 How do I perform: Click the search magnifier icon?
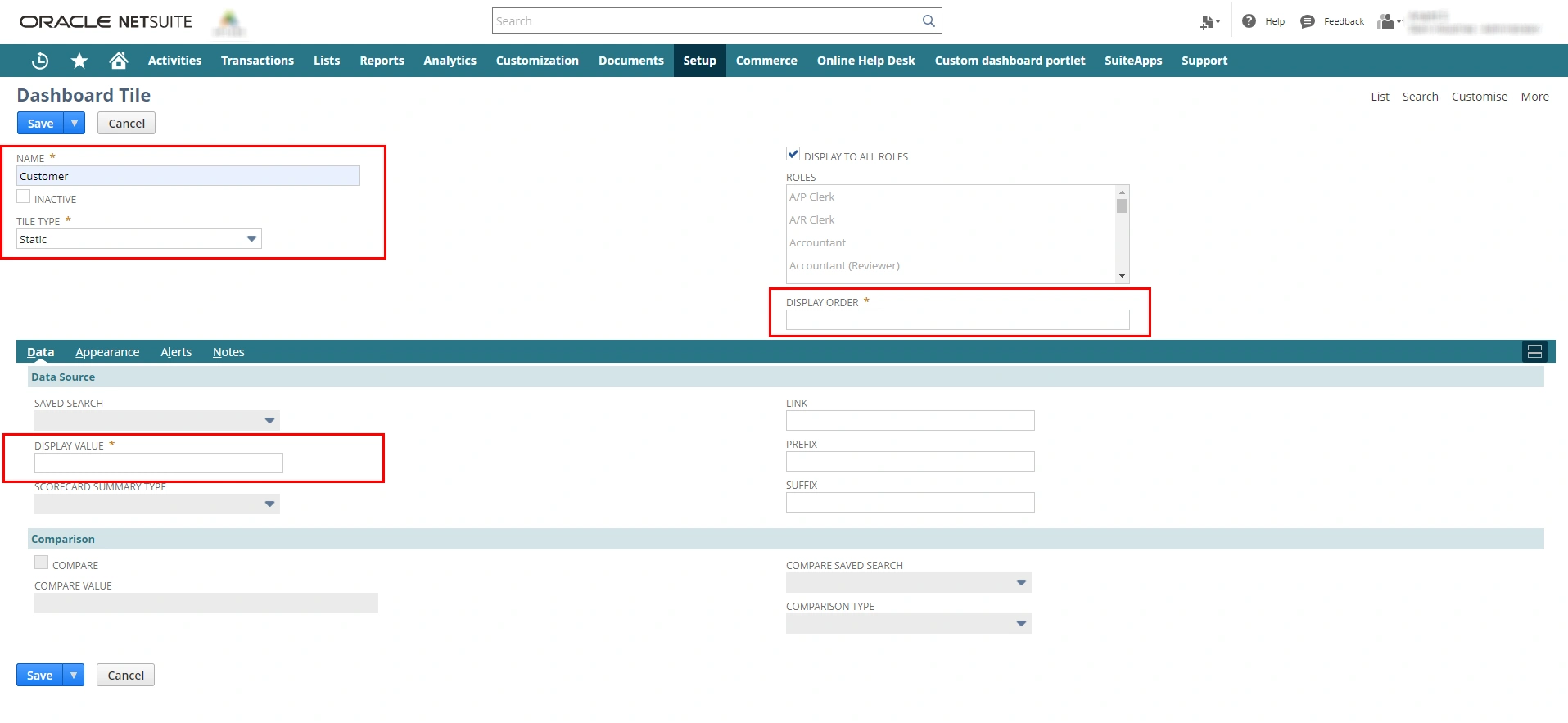929,21
